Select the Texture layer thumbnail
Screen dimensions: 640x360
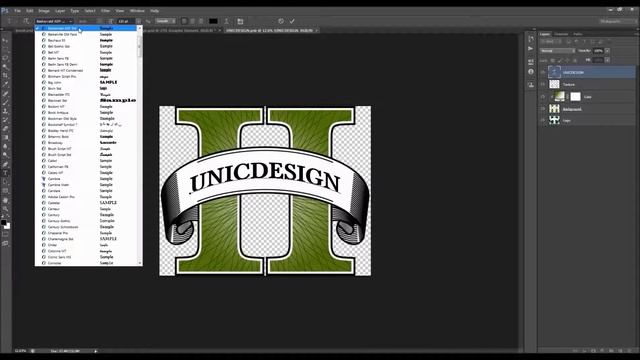pyautogui.click(x=554, y=84)
